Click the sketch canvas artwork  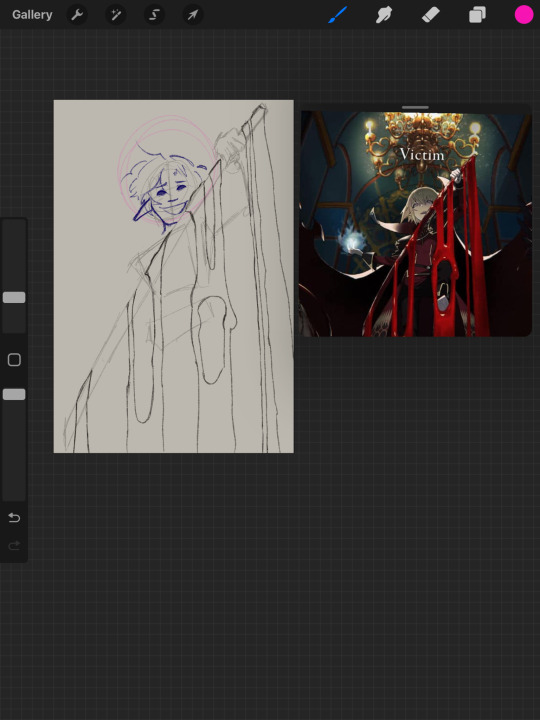tap(174, 276)
